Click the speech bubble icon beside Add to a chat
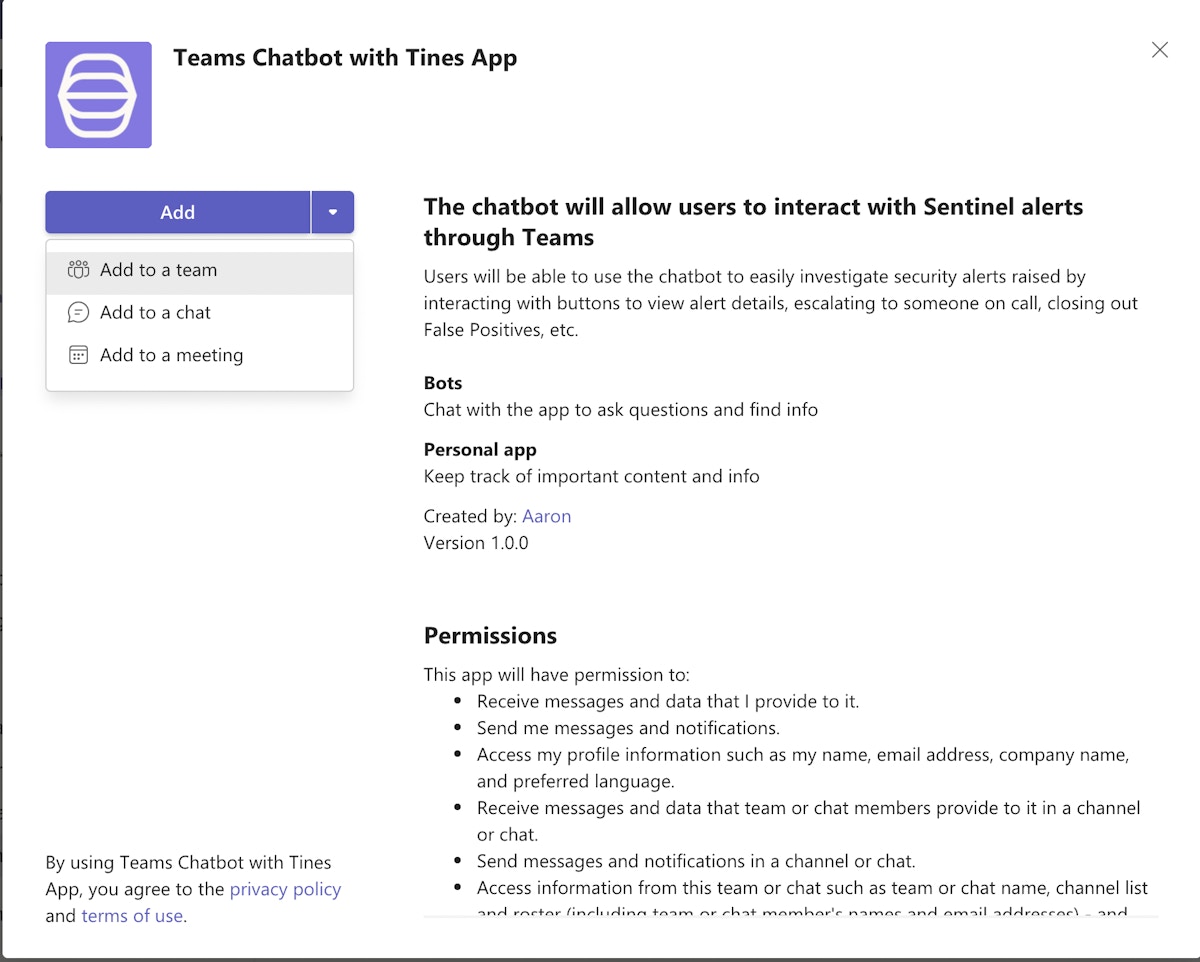The height and width of the screenshot is (962, 1200). [78, 313]
